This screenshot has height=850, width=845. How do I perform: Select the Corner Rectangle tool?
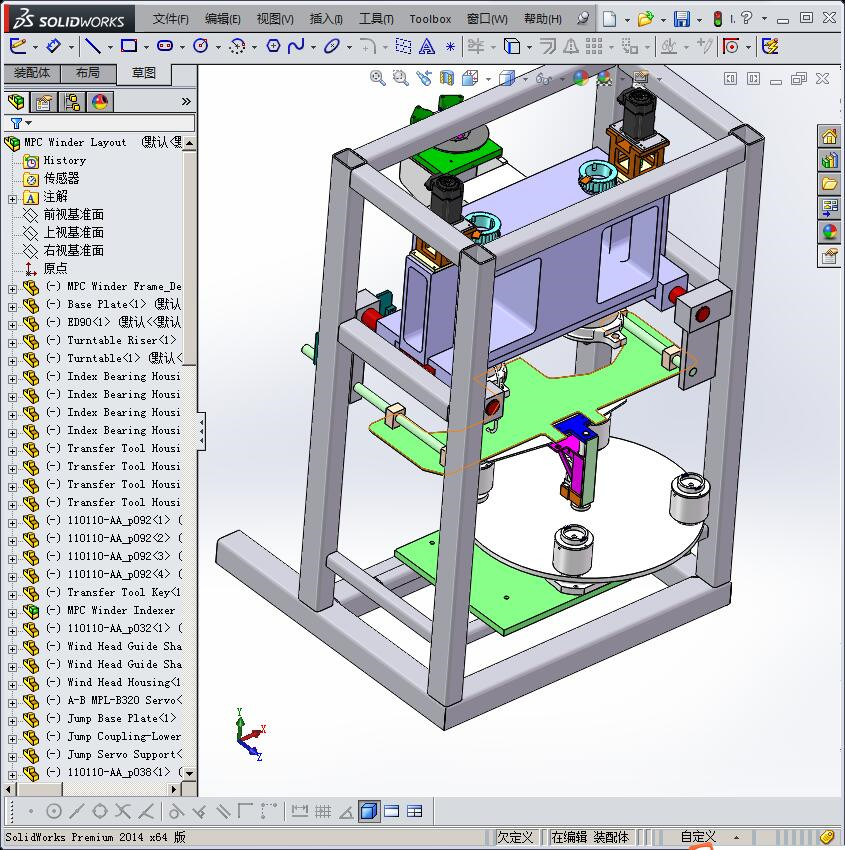(x=128, y=47)
